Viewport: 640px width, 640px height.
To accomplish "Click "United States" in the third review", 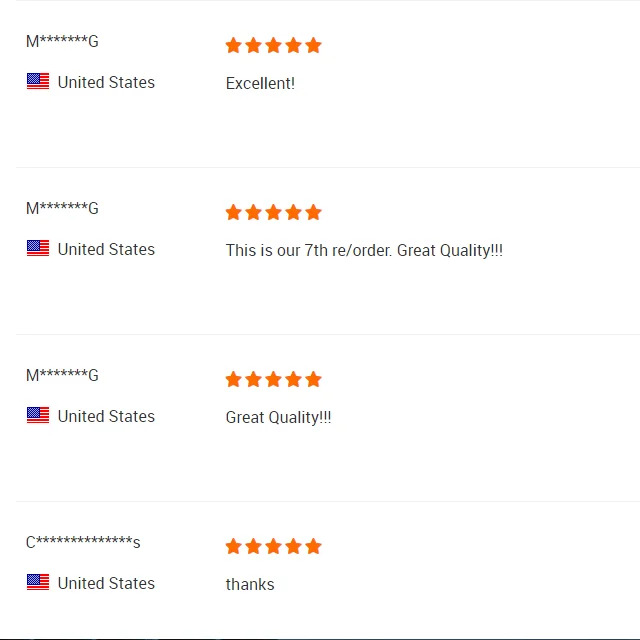I will tap(106, 416).
